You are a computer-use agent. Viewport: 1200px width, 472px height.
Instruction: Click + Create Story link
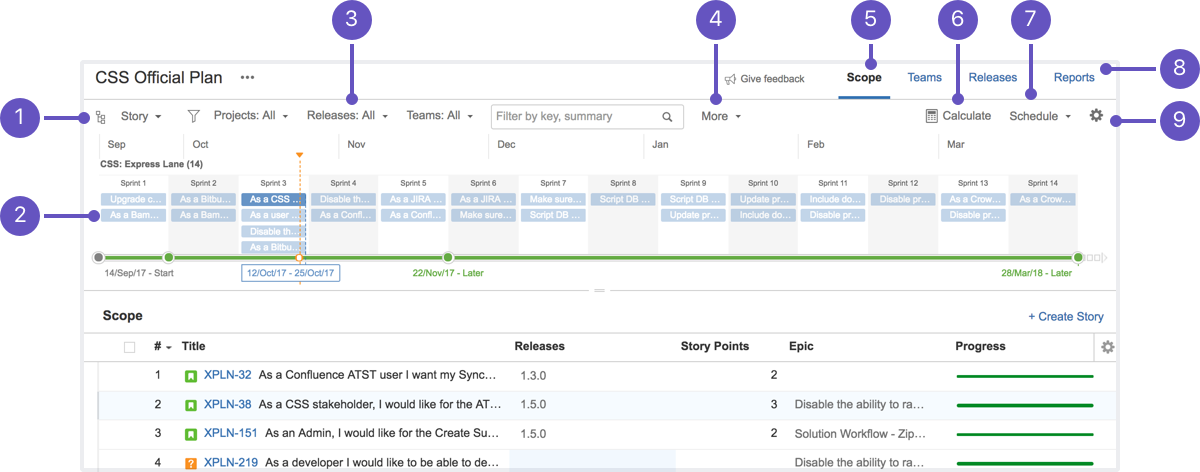[x=1066, y=317]
